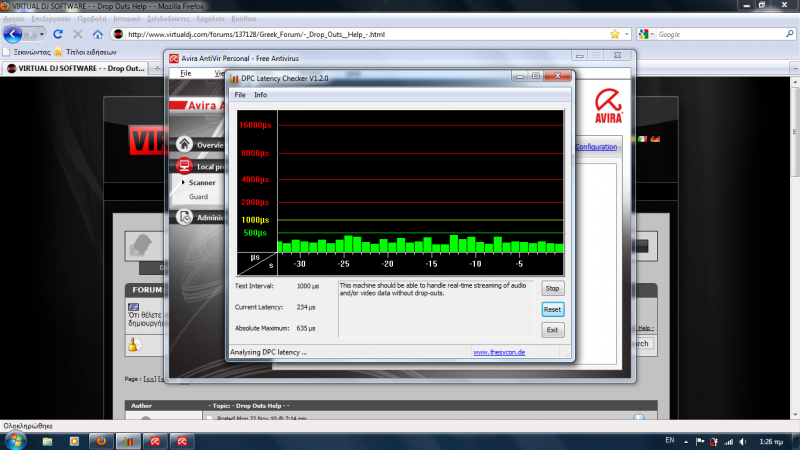Open the File menu in Avira AntiVir window

186,73
